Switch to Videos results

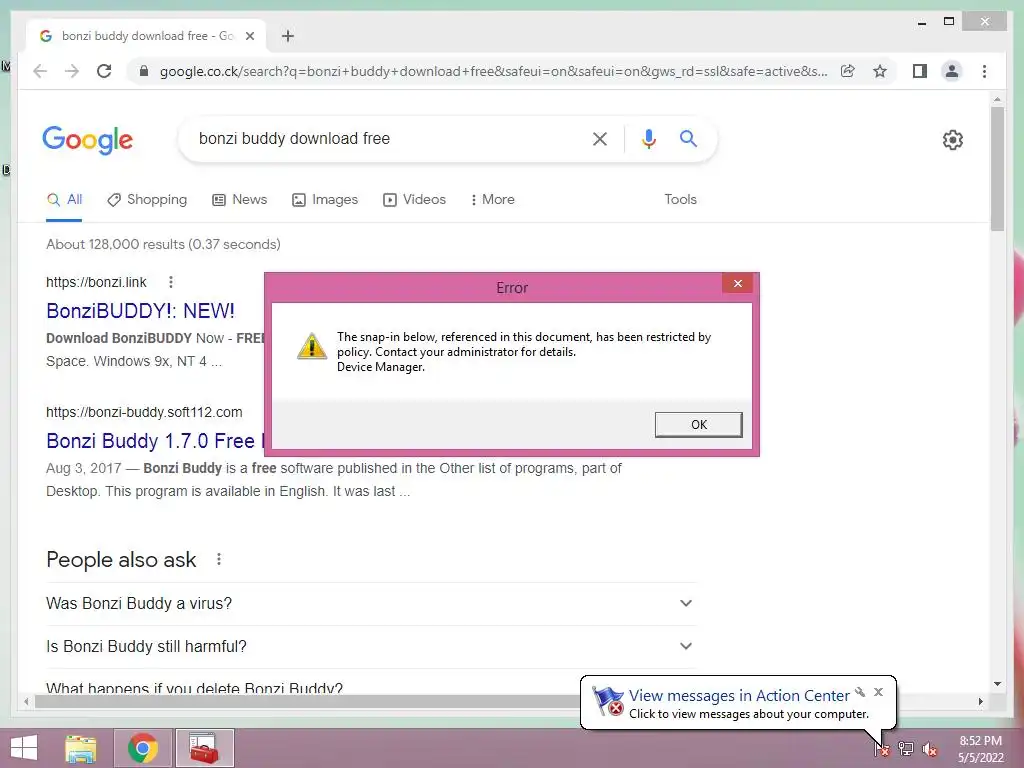(x=414, y=200)
